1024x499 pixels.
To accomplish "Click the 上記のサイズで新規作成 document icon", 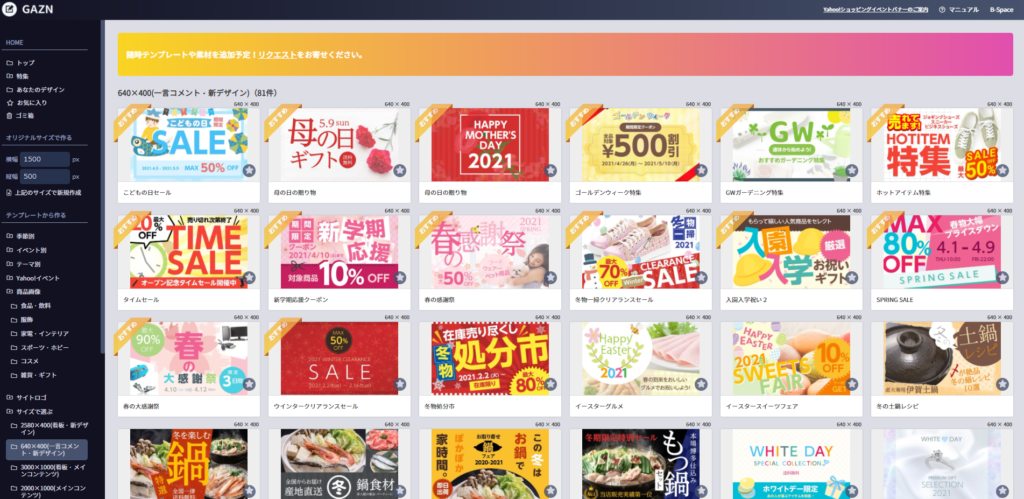I will click(x=10, y=193).
